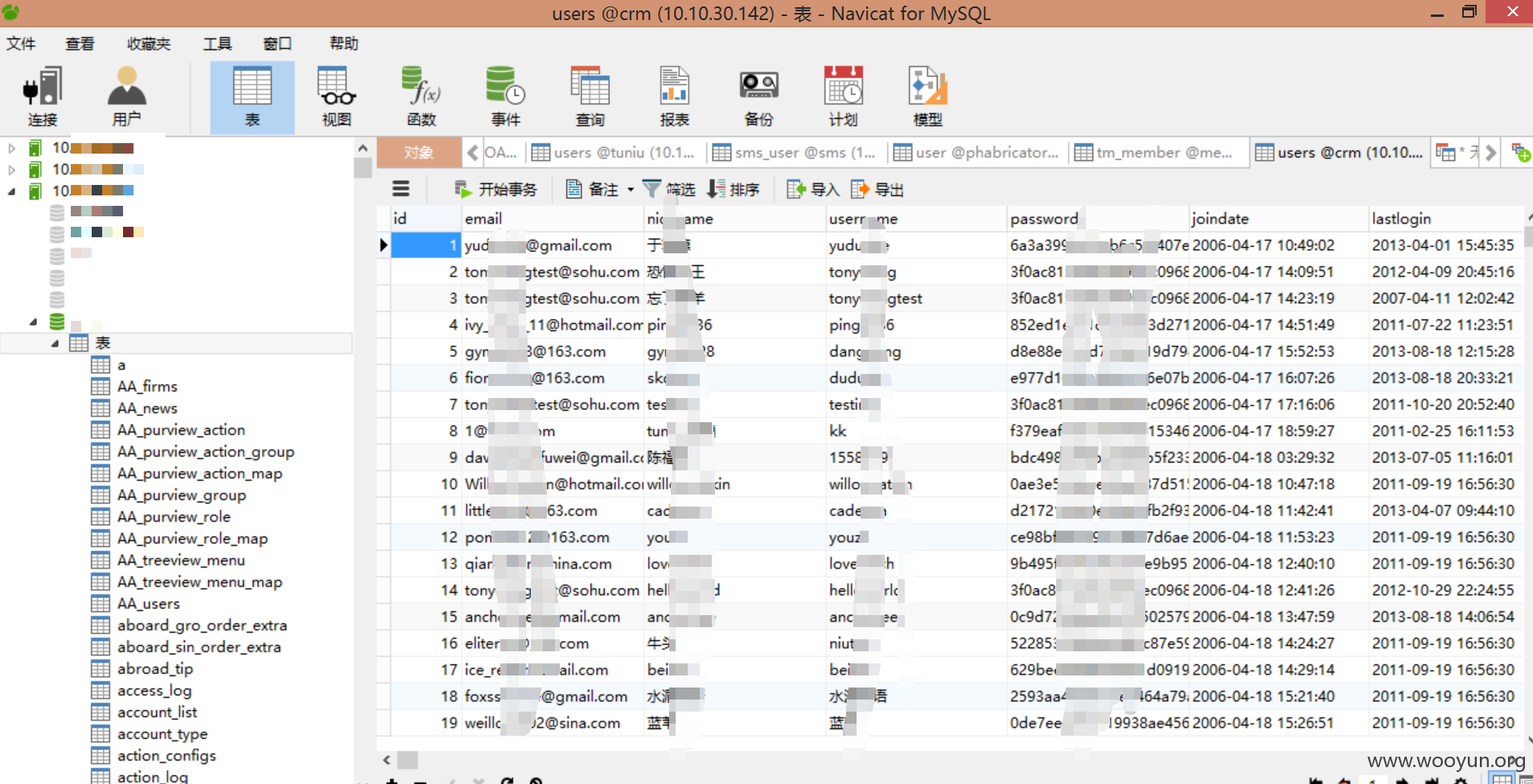This screenshot has width=1533, height=784.
Task: Select the abroad_tip table
Action: tap(155, 669)
